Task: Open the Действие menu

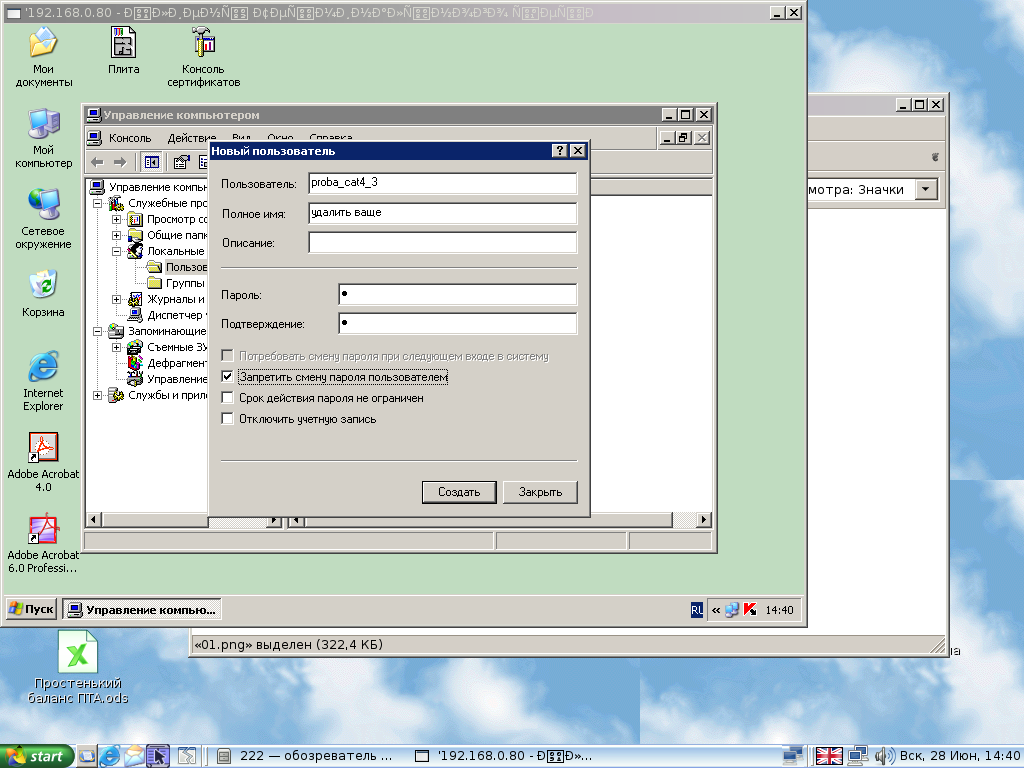Action: [191, 138]
